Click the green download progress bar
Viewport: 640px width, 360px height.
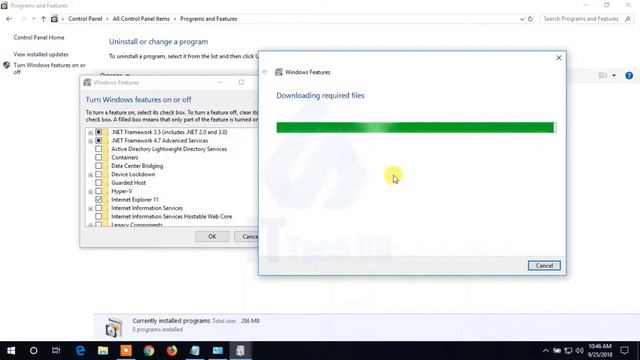click(416, 127)
